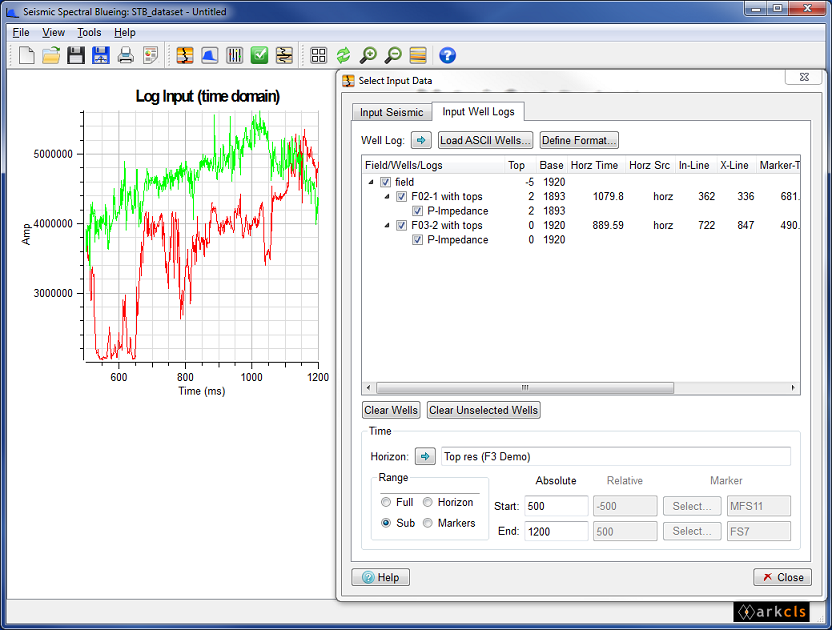Zoom in with the magnifier plus icon
Screen dimensions: 832x630
point(368,55)
